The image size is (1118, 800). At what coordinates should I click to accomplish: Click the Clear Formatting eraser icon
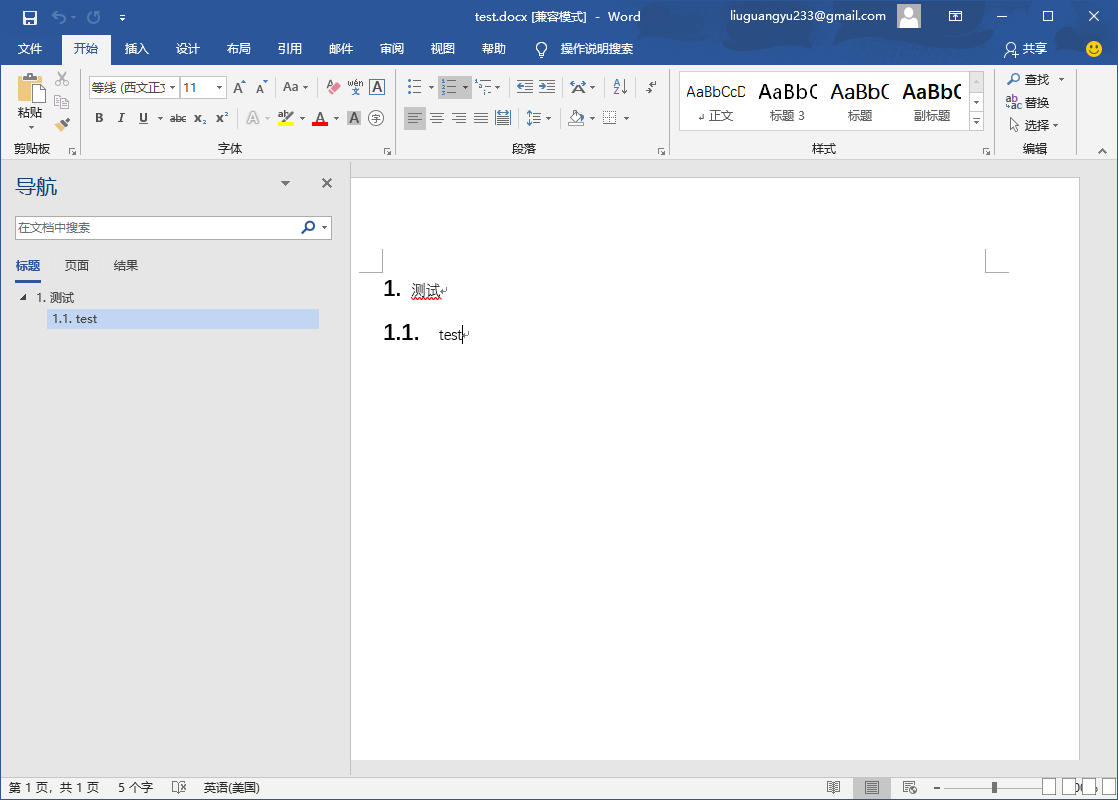(x=333, y=88)
